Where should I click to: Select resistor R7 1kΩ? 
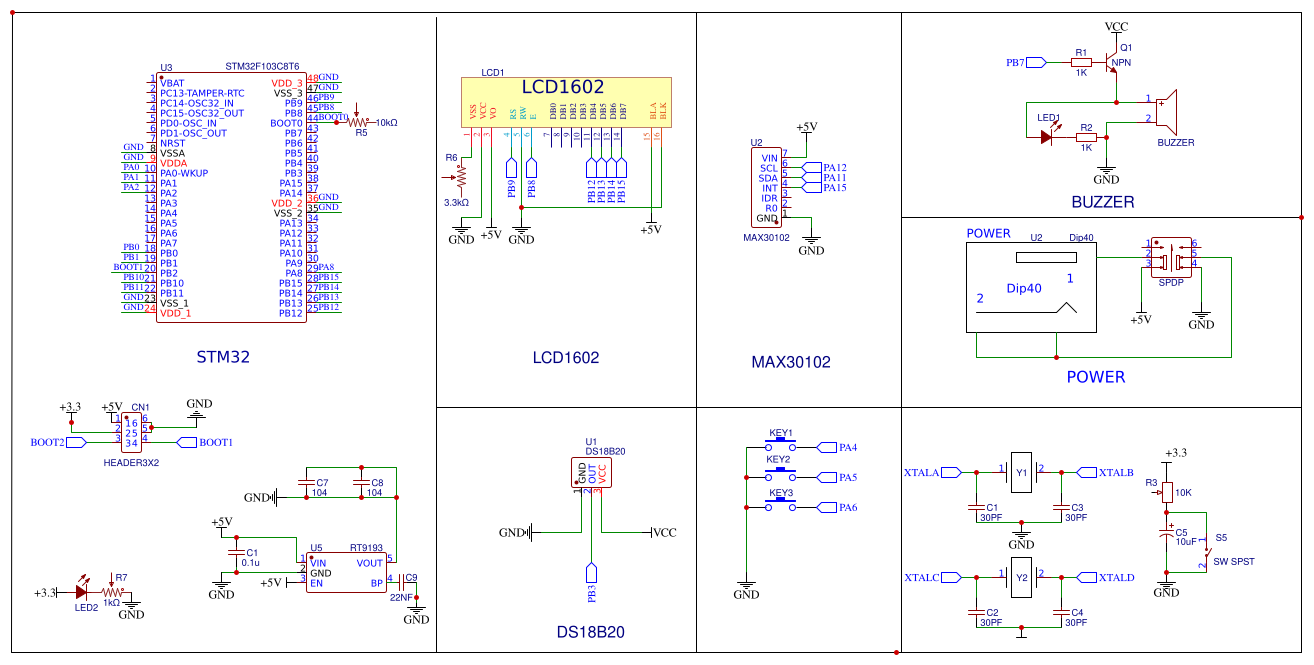click(111, 592)
